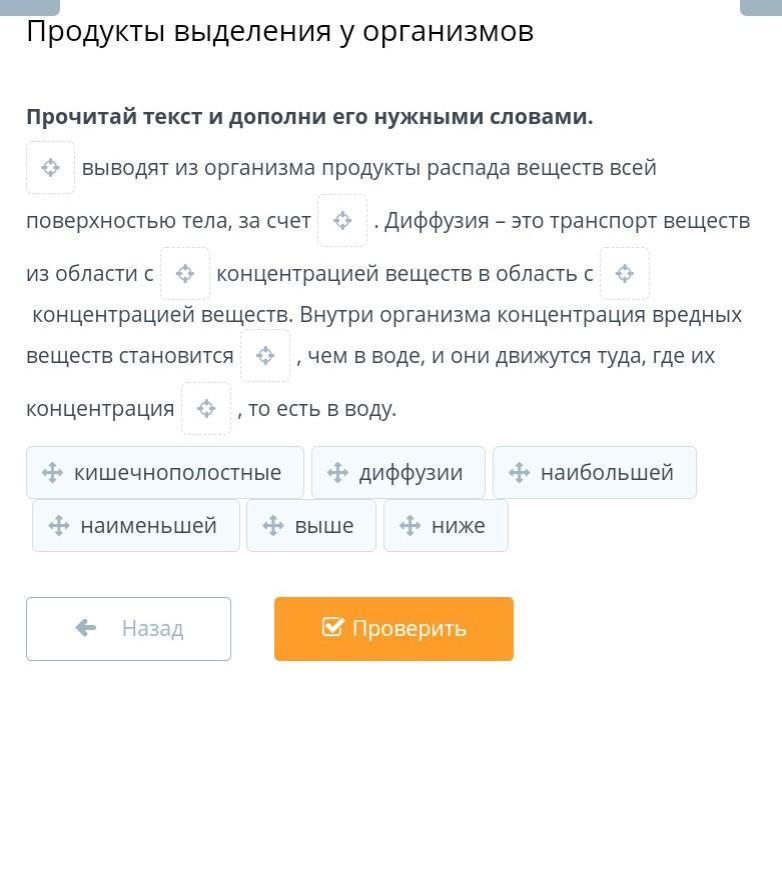Click the blank slot after 'из области с'

(185, 273)
